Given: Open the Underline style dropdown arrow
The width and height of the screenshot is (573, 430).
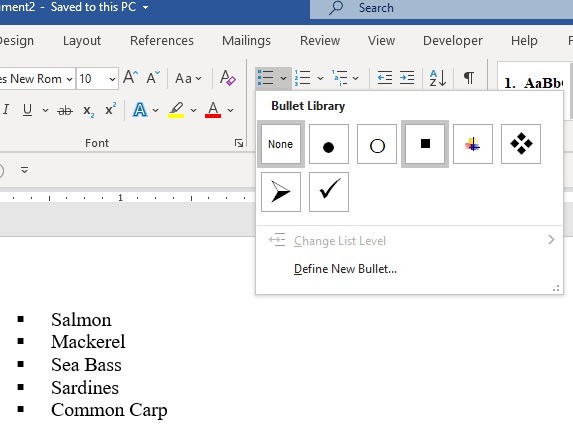Looking at the screenshot, I should pos(45,110).
